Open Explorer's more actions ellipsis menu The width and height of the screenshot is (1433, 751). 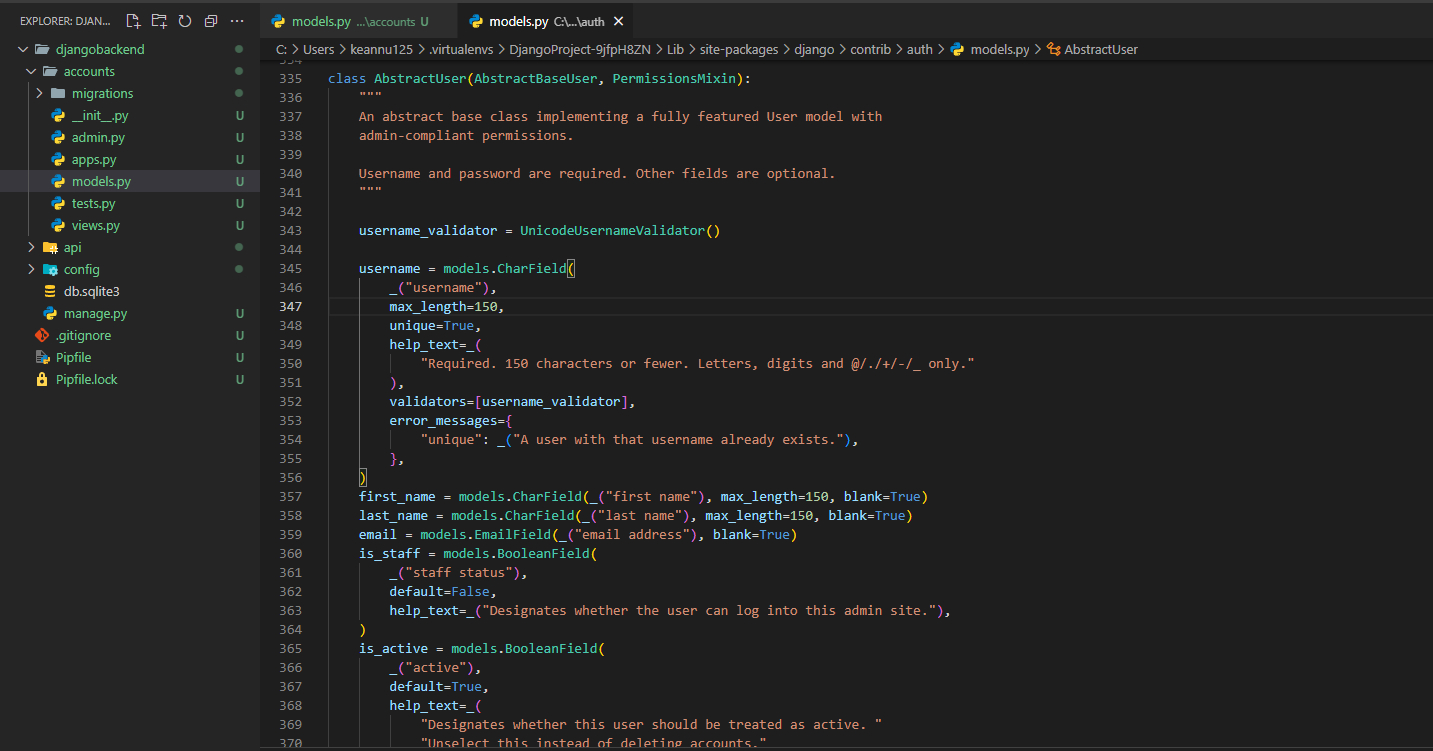[236, 21]
